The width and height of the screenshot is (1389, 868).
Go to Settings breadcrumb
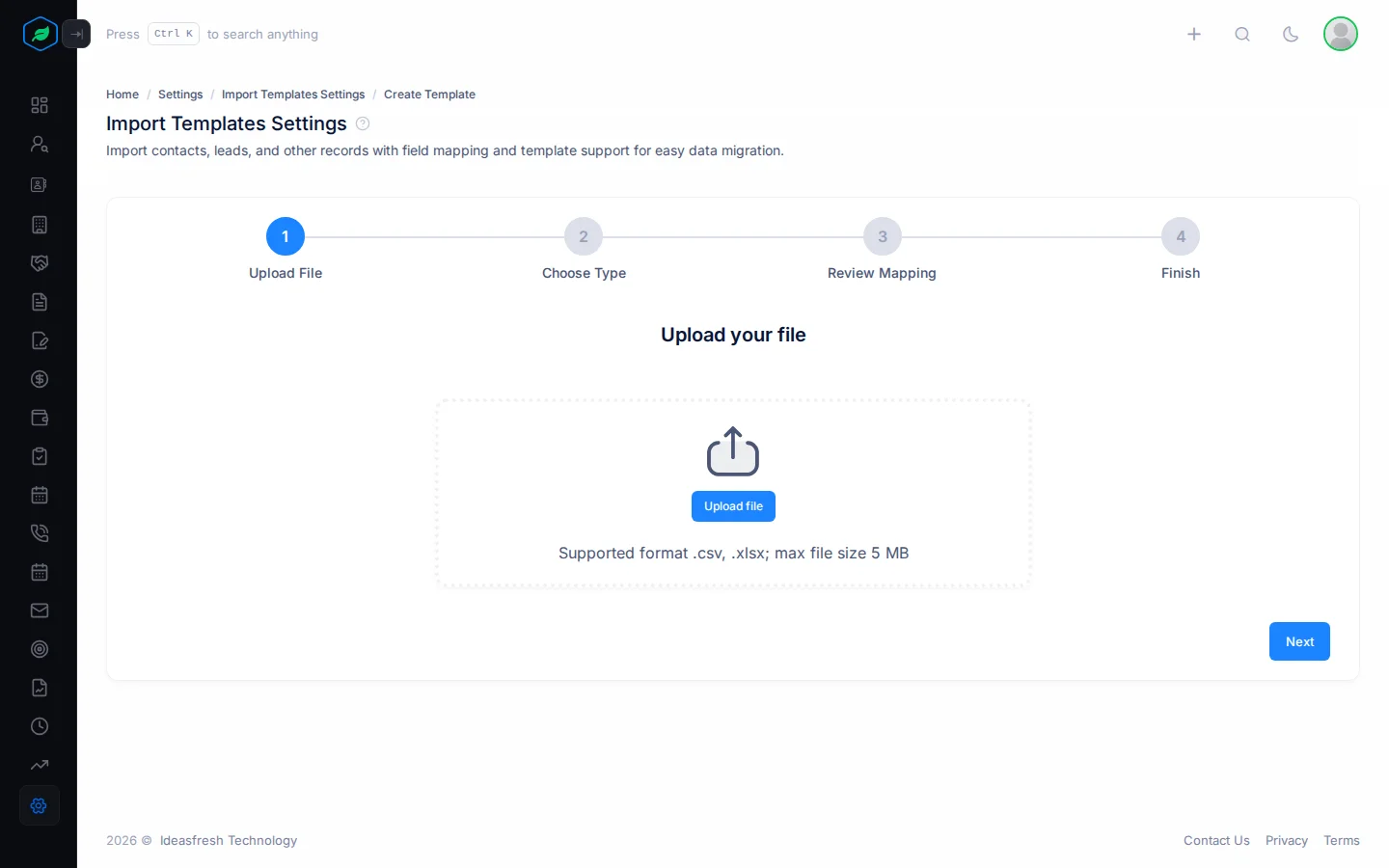(x=180, y=95)
